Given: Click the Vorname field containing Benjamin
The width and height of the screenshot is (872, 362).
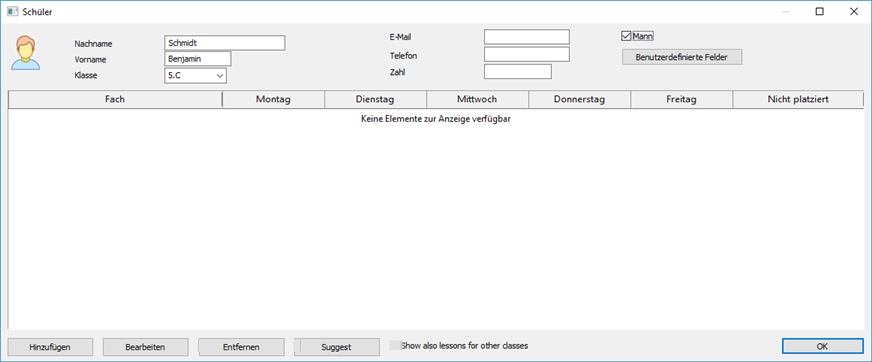Looking at the screenshot, I should tap(197, 59).
